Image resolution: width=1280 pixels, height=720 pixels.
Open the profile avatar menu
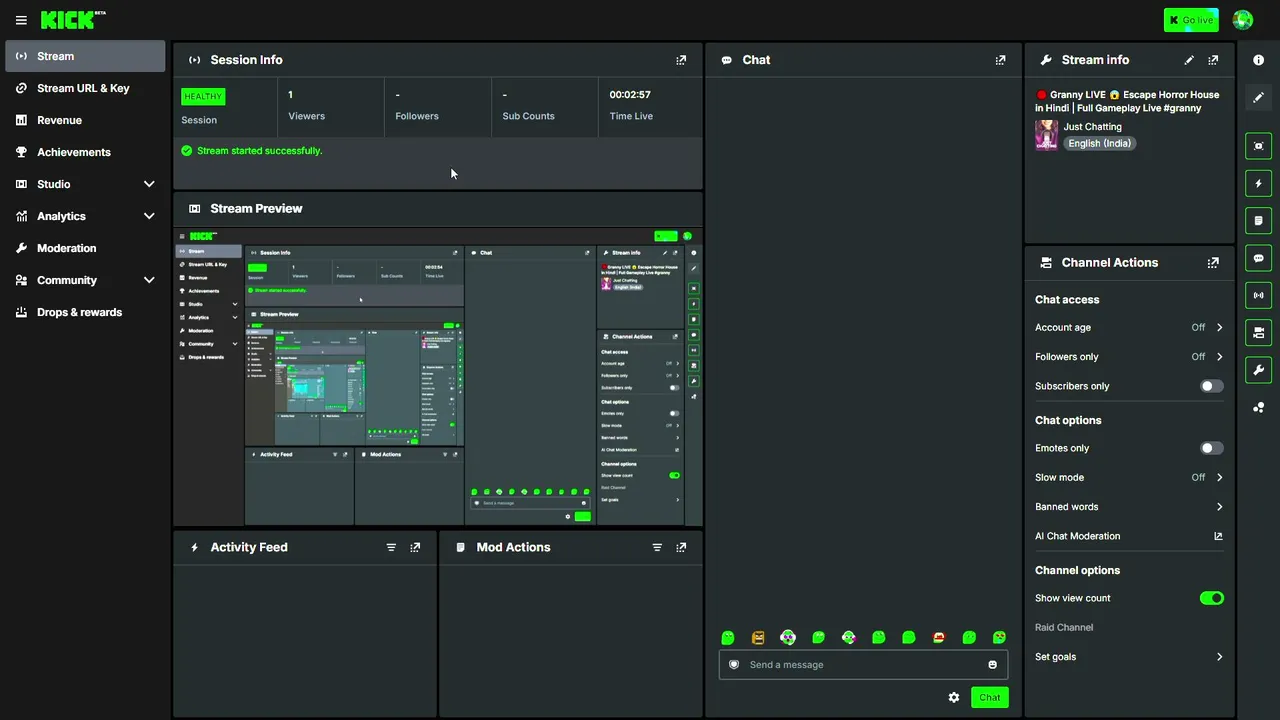tap(1243, 20)
